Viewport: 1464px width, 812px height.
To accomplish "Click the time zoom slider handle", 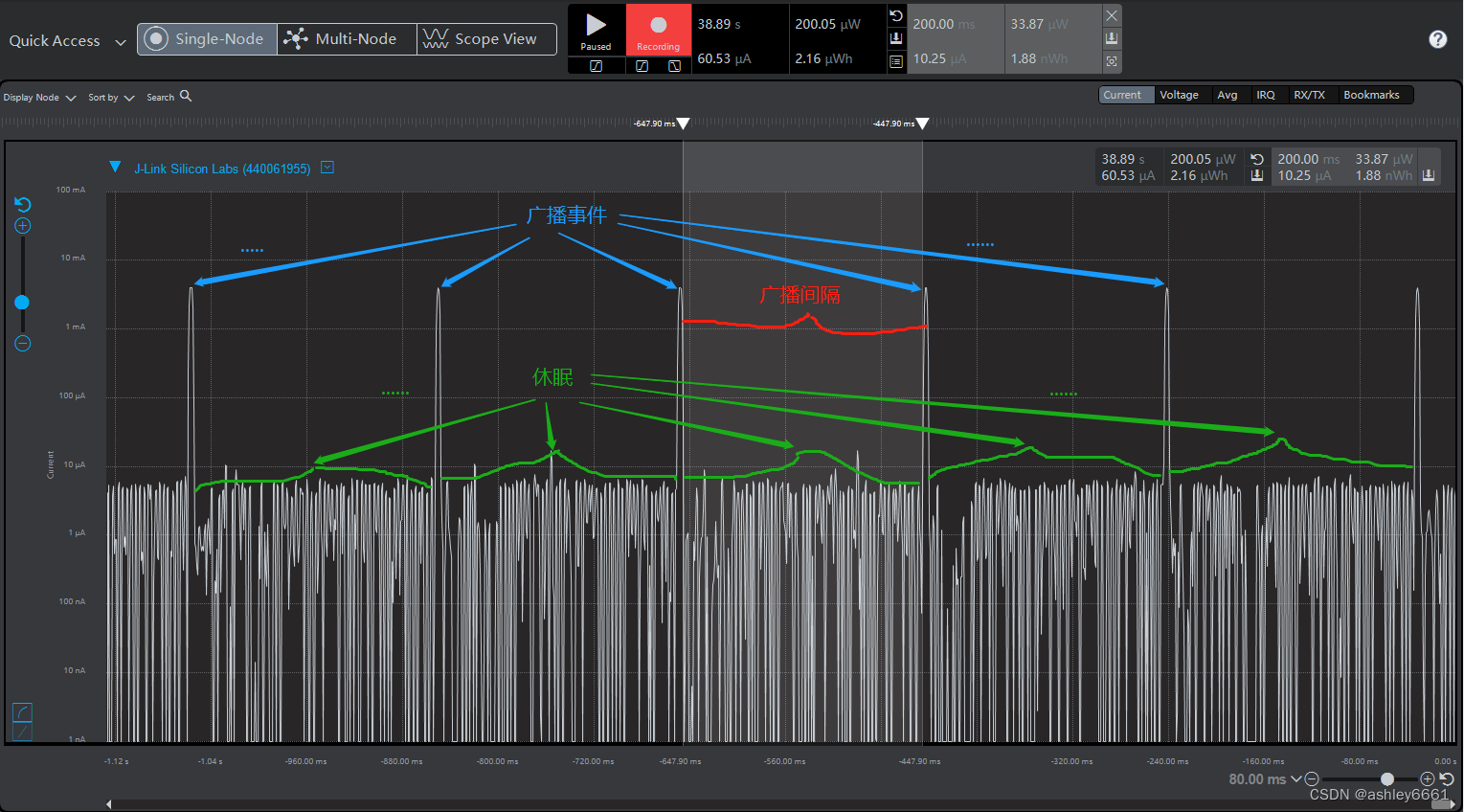I will [x=1387, y=779].
